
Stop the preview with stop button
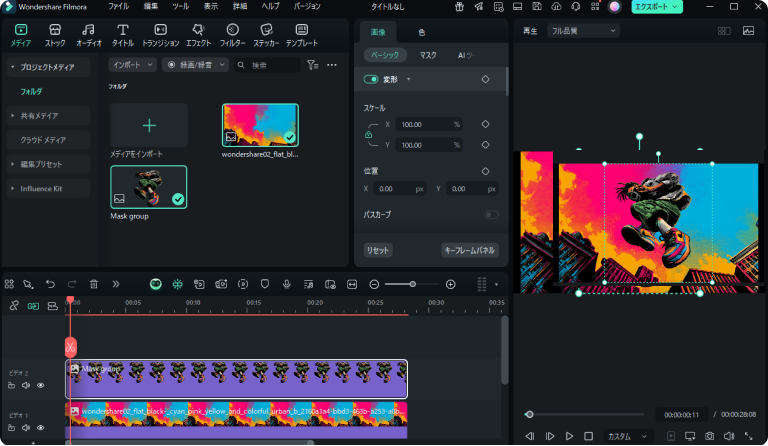point(589,436)
